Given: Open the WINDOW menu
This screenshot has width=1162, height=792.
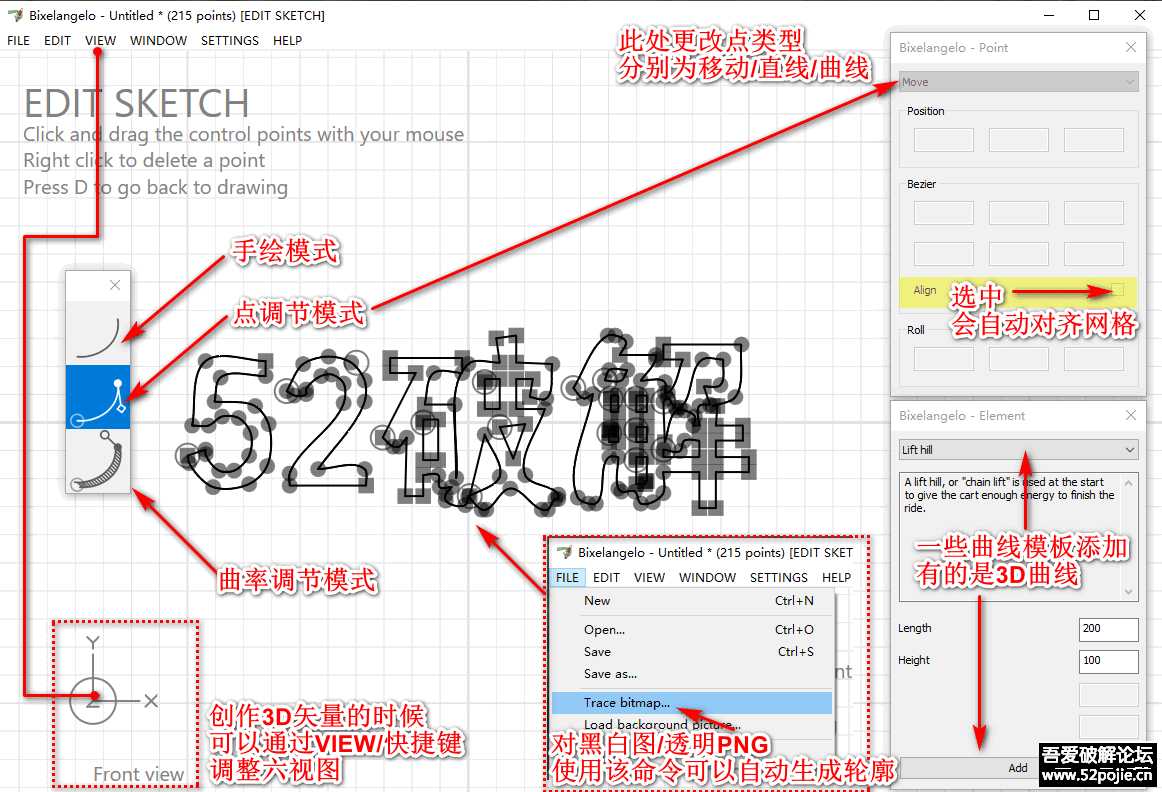Looking at the screenshot, I should point(158,40).
